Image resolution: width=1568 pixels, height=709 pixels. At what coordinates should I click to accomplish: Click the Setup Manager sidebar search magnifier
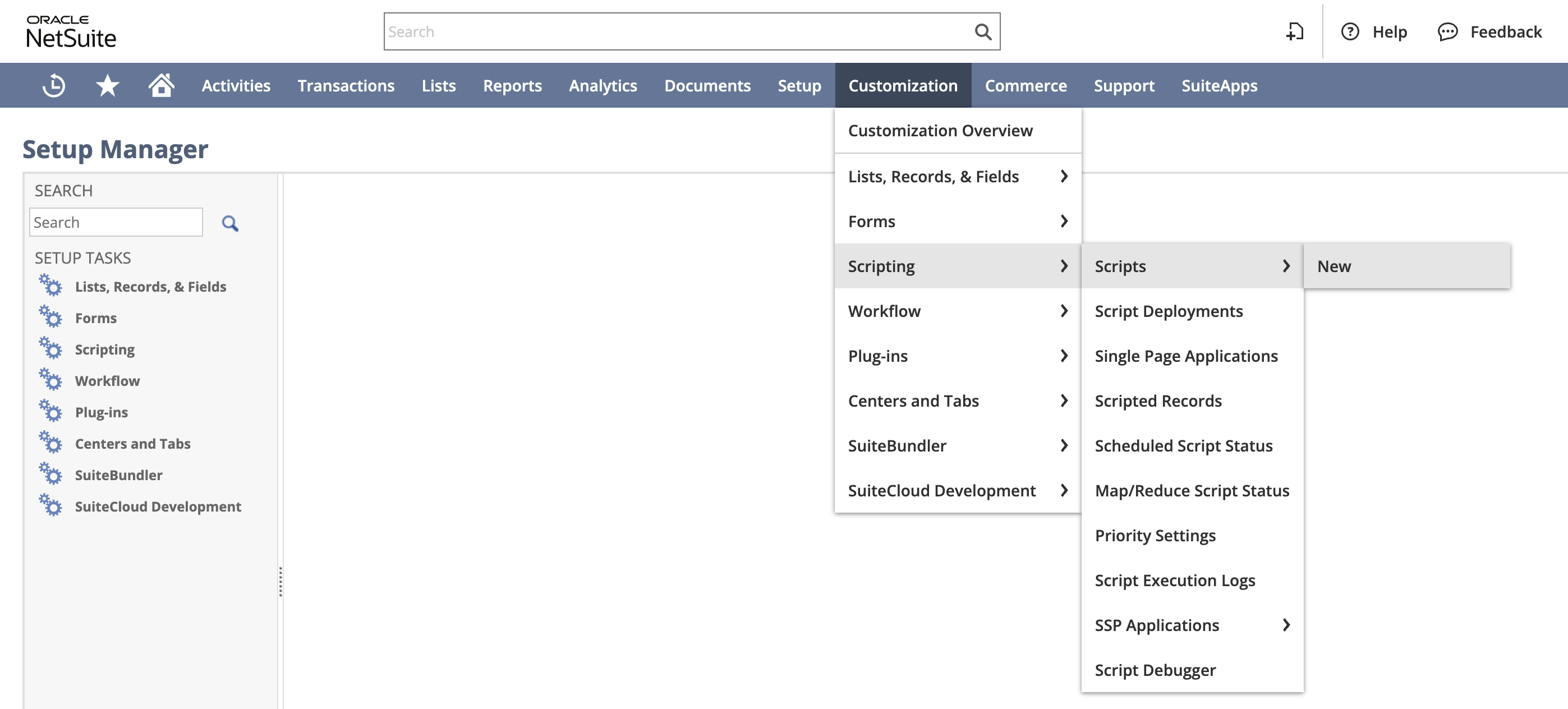pos(231,223)
